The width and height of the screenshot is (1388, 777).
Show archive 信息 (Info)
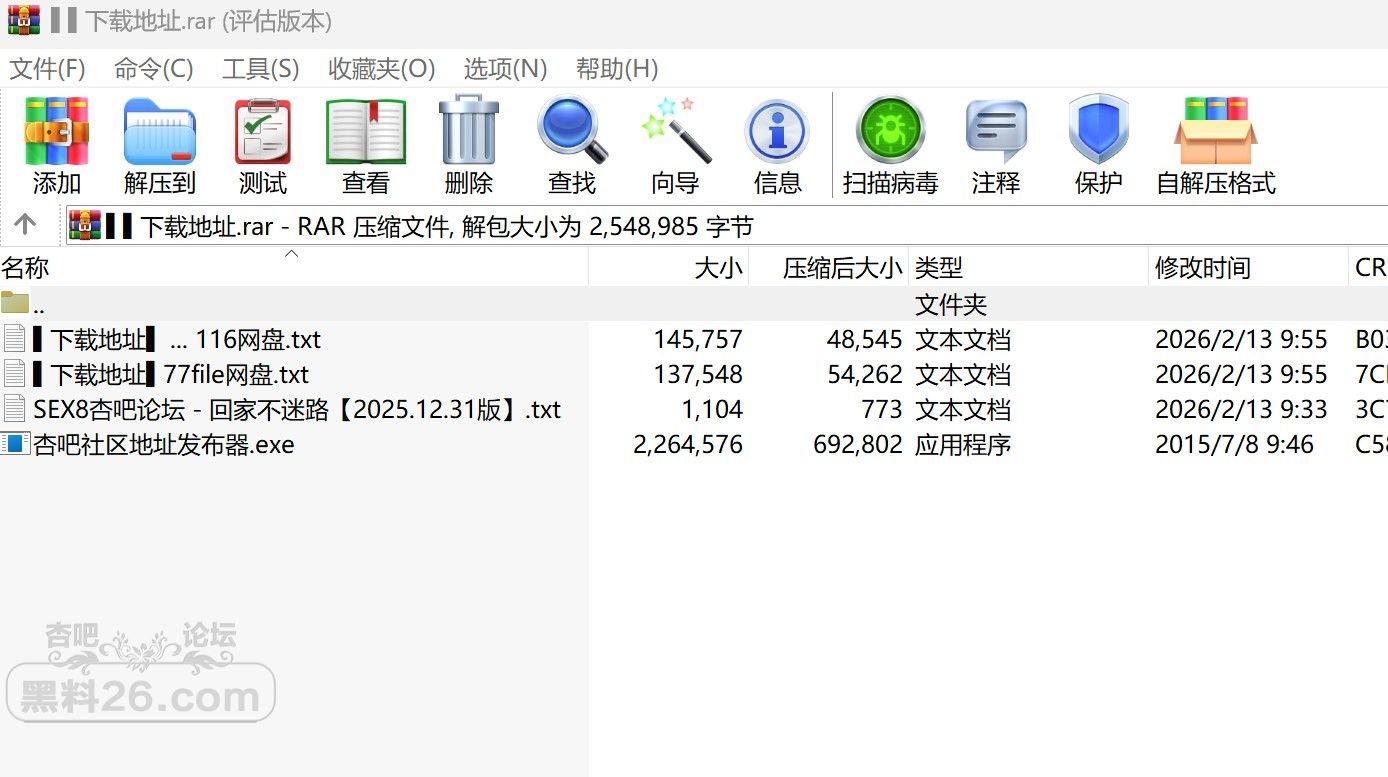pyautogui.click(x=777, y=131)
